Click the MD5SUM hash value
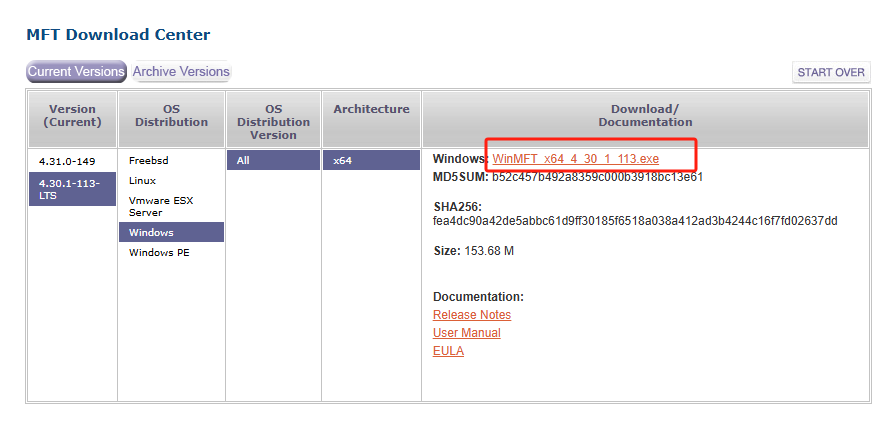The height and width of the screenshot is (421, 890). [x=598, y=177]
